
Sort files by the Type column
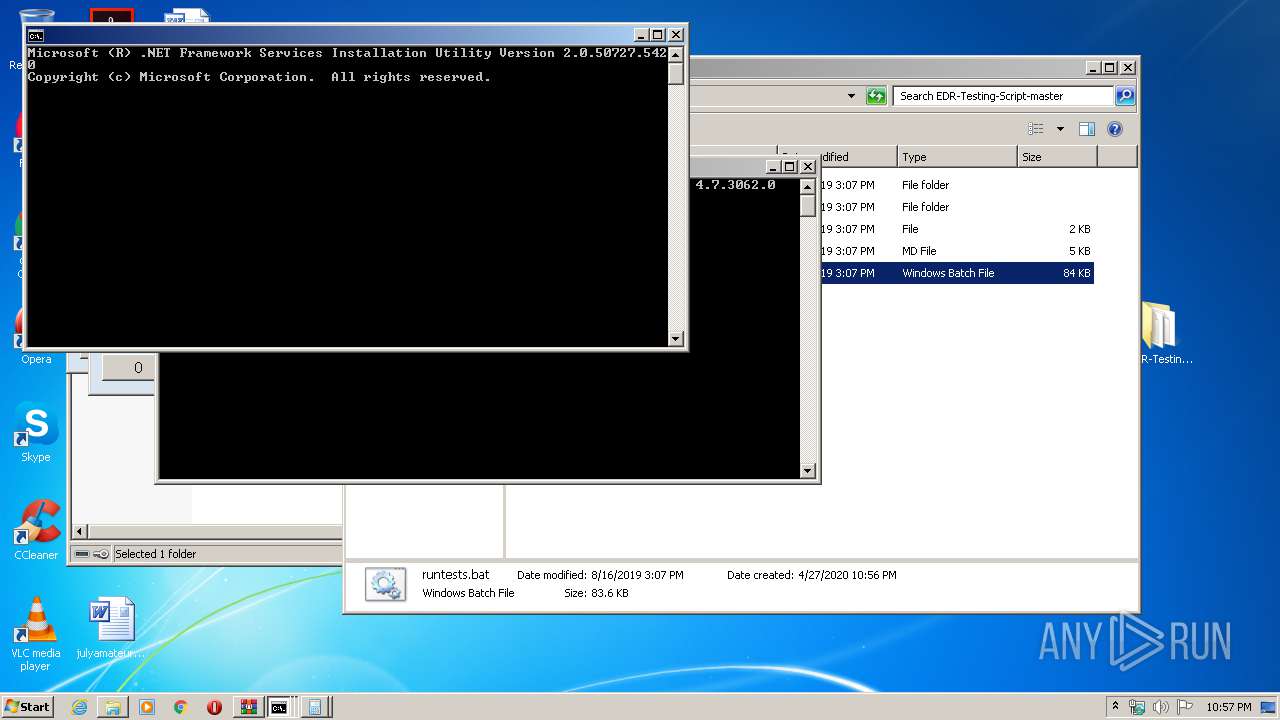[957, 157]
